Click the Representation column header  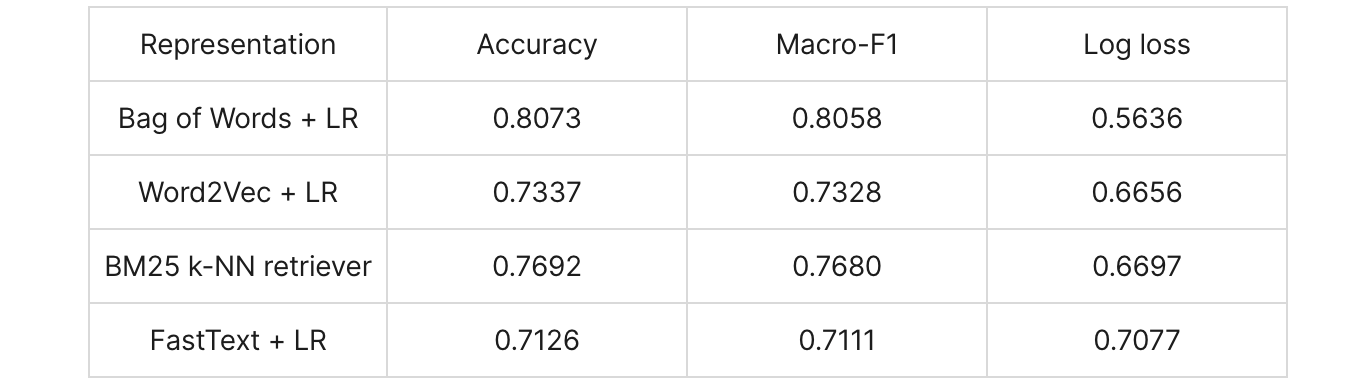238,45
